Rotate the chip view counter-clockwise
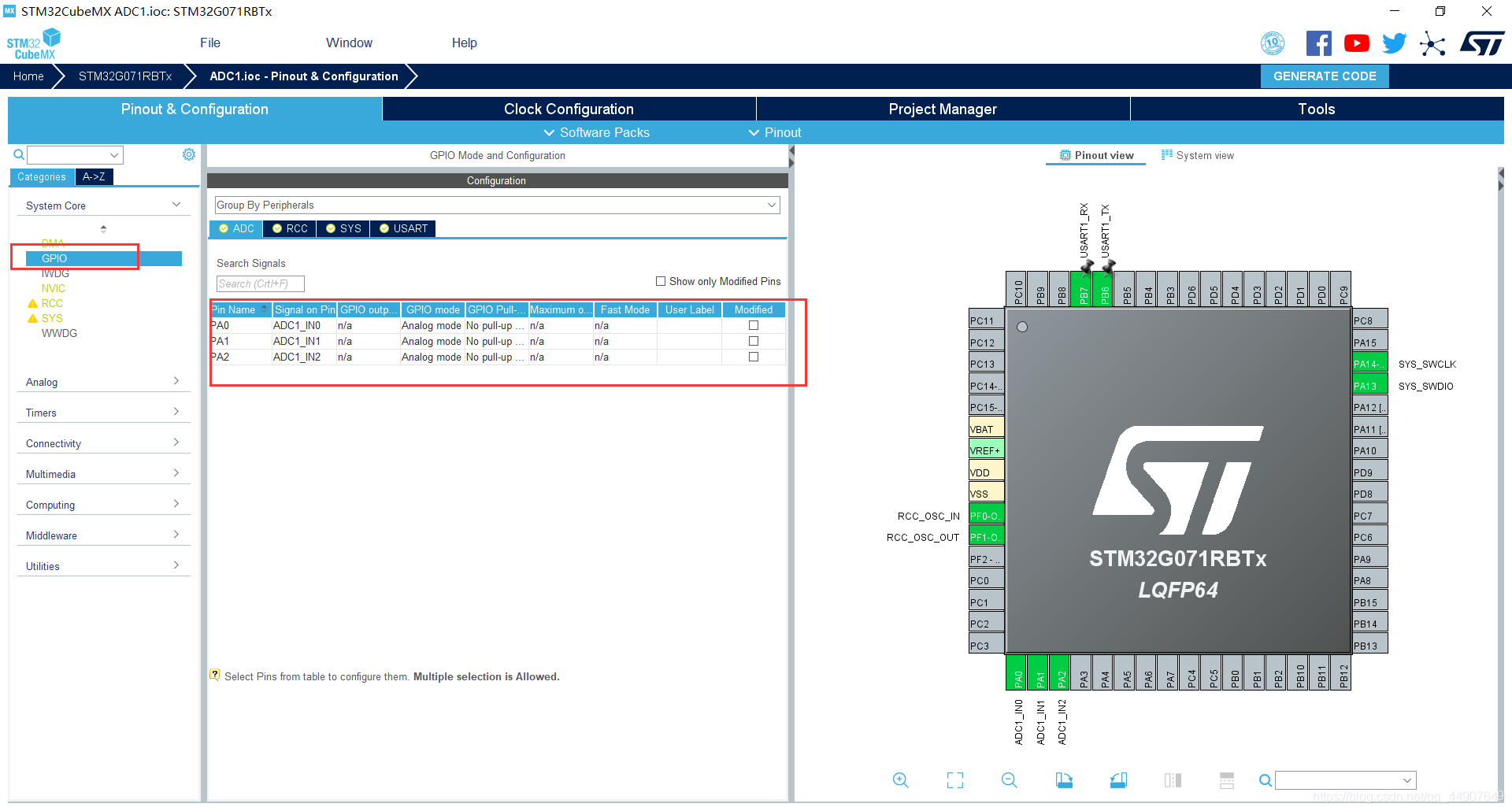This screenshot has width=1512, height=811. point(1118,780)
